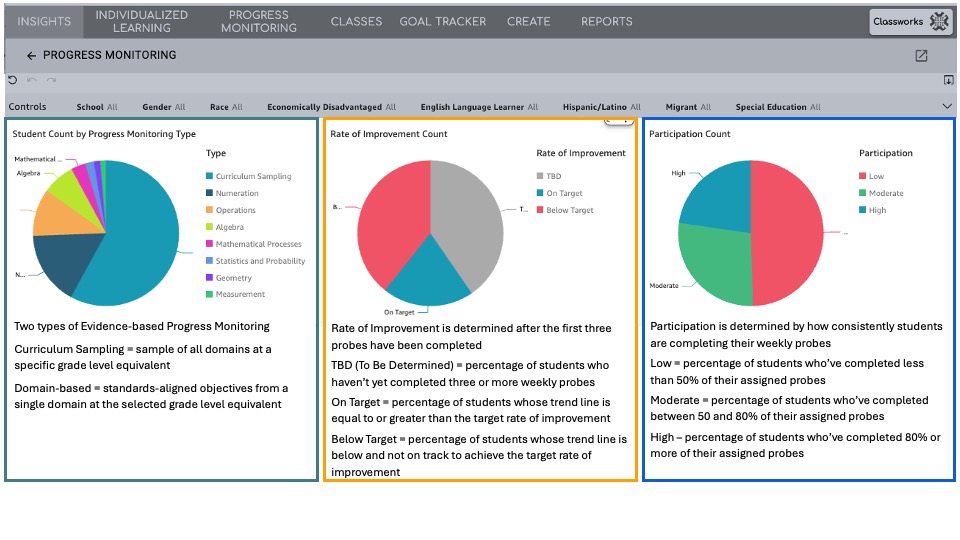Select the Progress Monitoring tab
This screenshot has width=960, height=540.
(258, 21)
